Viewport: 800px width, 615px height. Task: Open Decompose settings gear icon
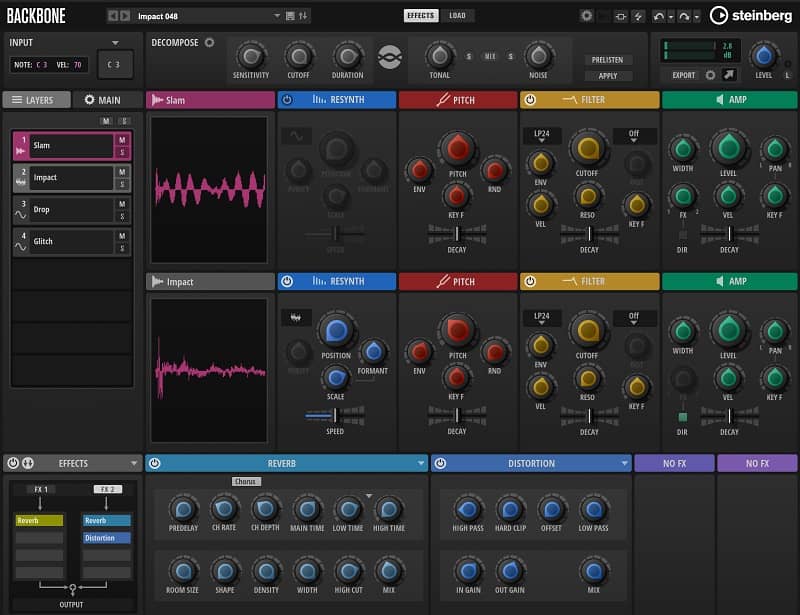pyautogui.click(x=209, y=42)
